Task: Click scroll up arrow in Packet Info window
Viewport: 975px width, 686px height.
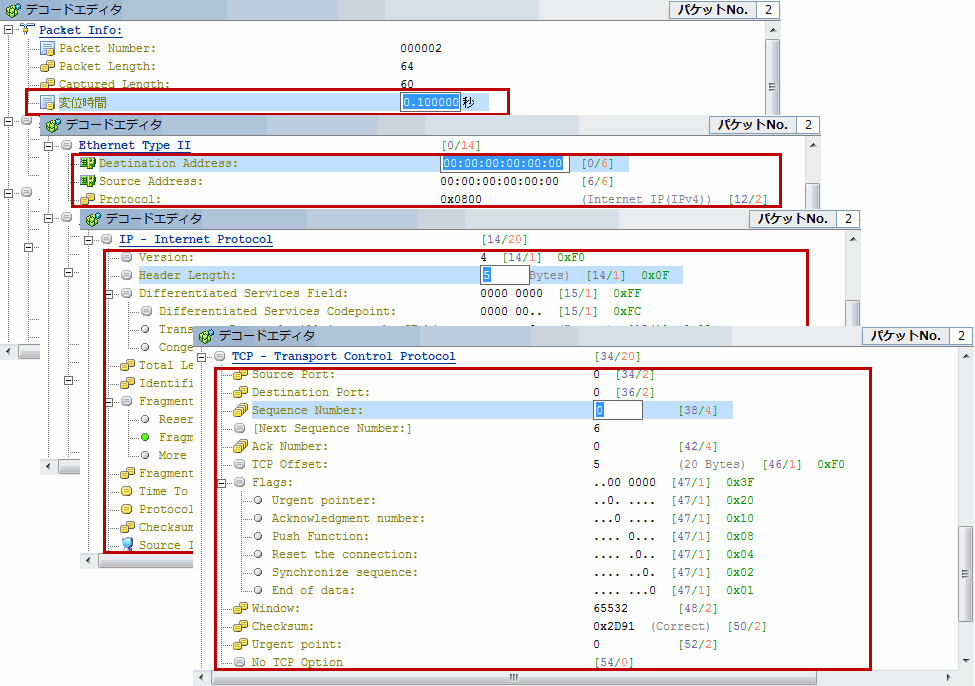Action: pyautogui.click(x=772, y=30)
